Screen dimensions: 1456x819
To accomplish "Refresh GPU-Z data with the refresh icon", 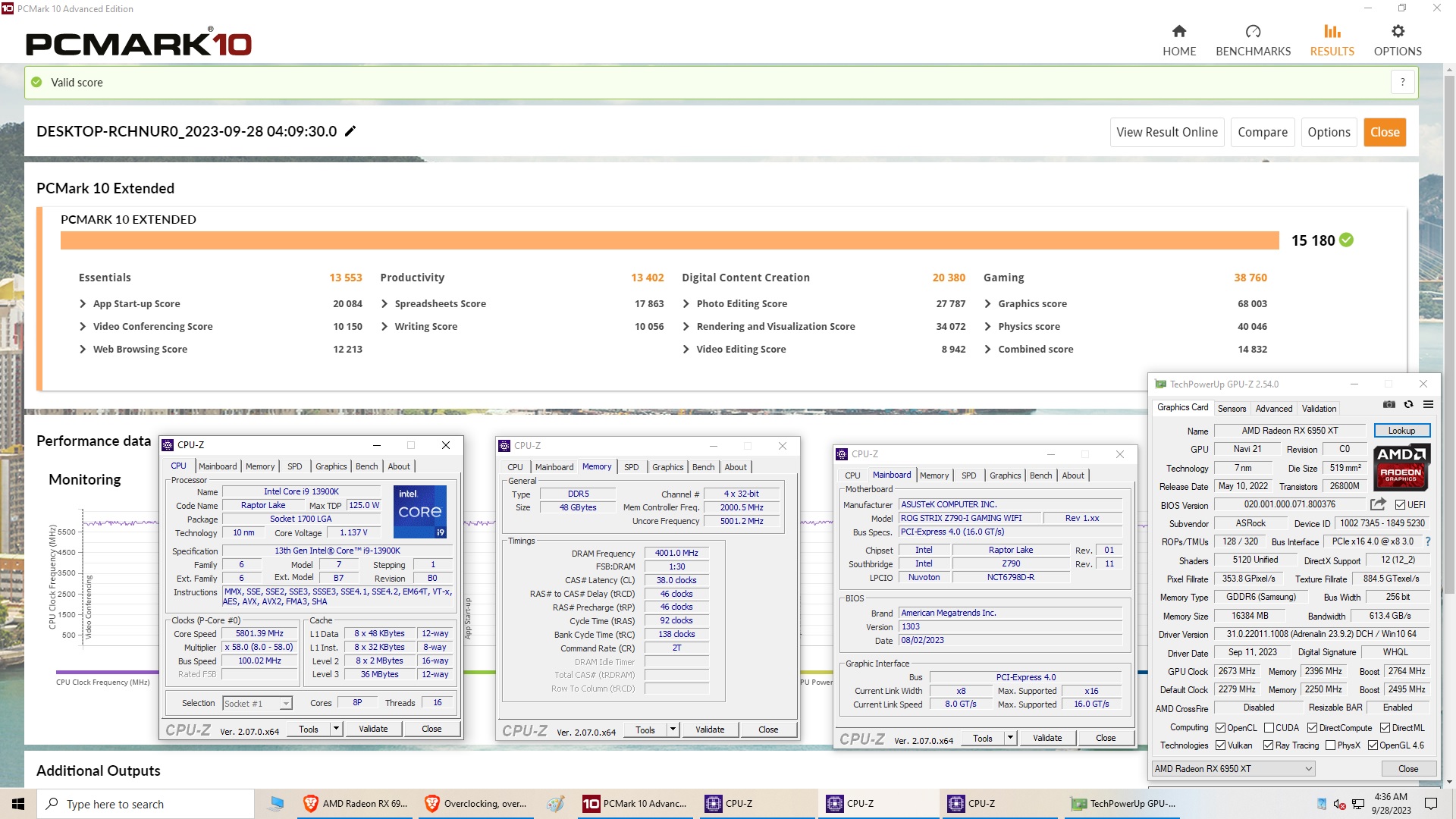I will 1408,404.
